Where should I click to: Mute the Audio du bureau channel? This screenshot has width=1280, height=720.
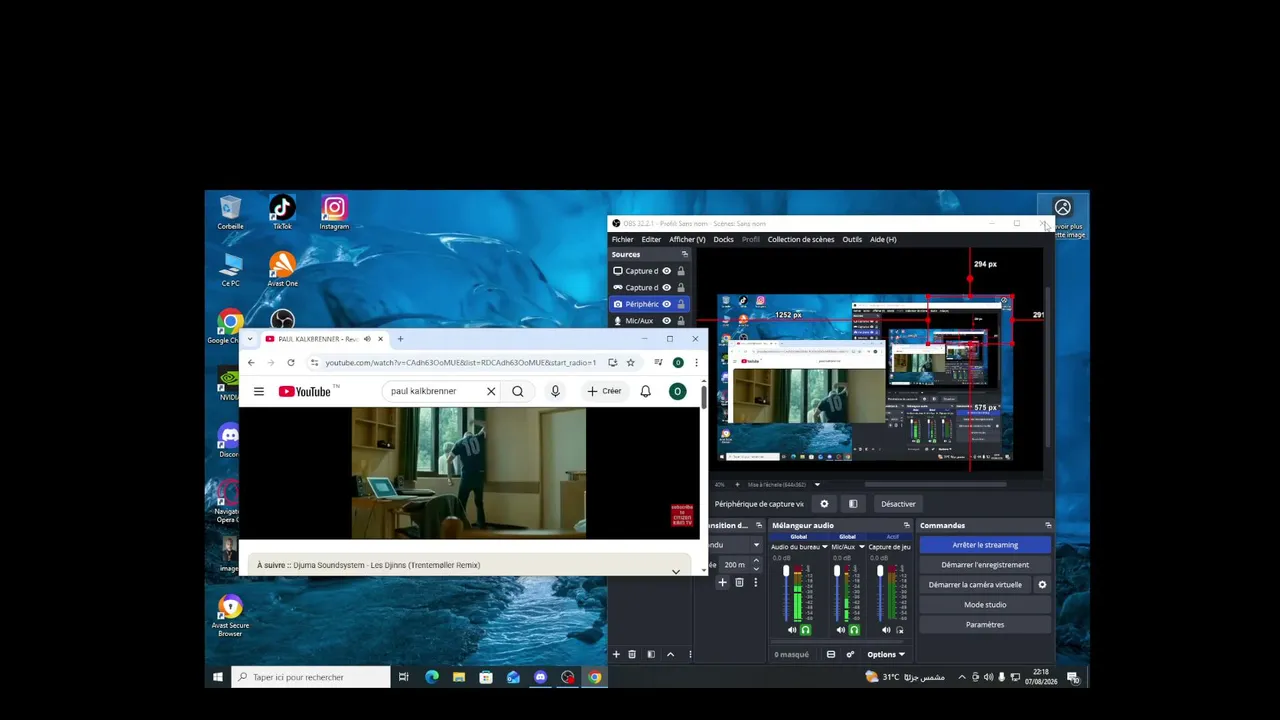point(792,630)
